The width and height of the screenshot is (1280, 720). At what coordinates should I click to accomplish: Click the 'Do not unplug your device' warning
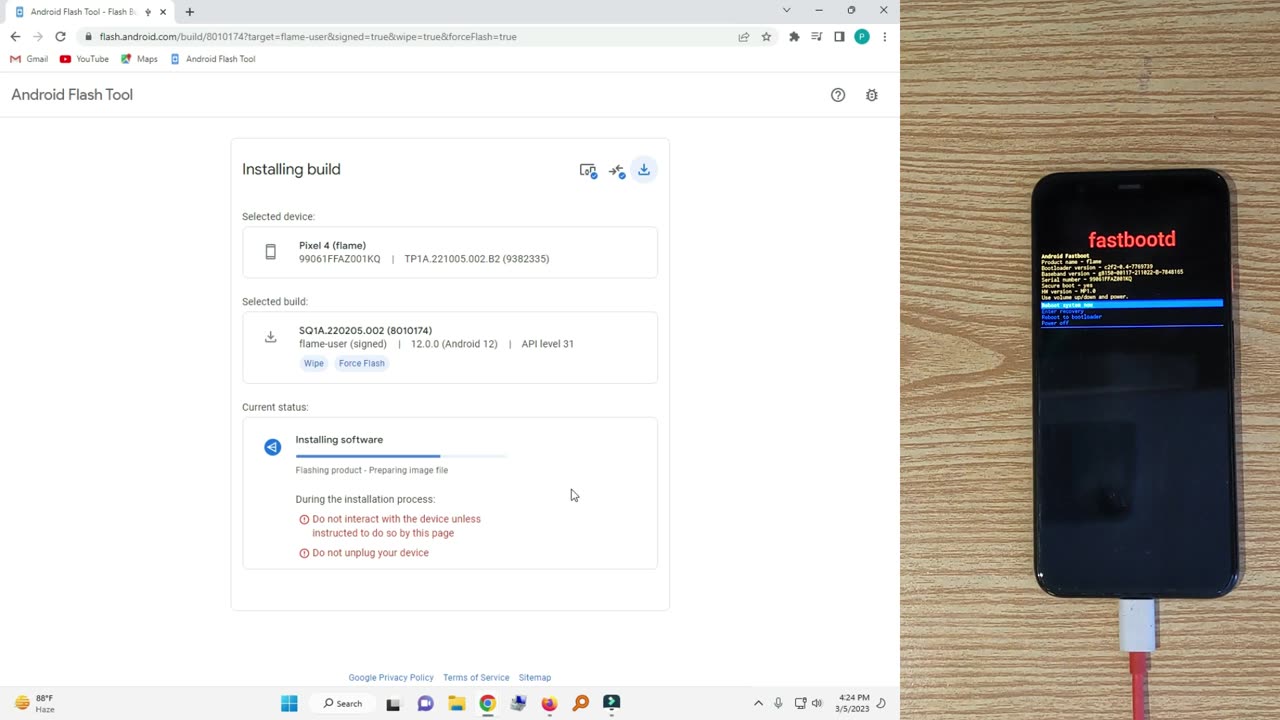pyautogui.click(x=370, y=553)
